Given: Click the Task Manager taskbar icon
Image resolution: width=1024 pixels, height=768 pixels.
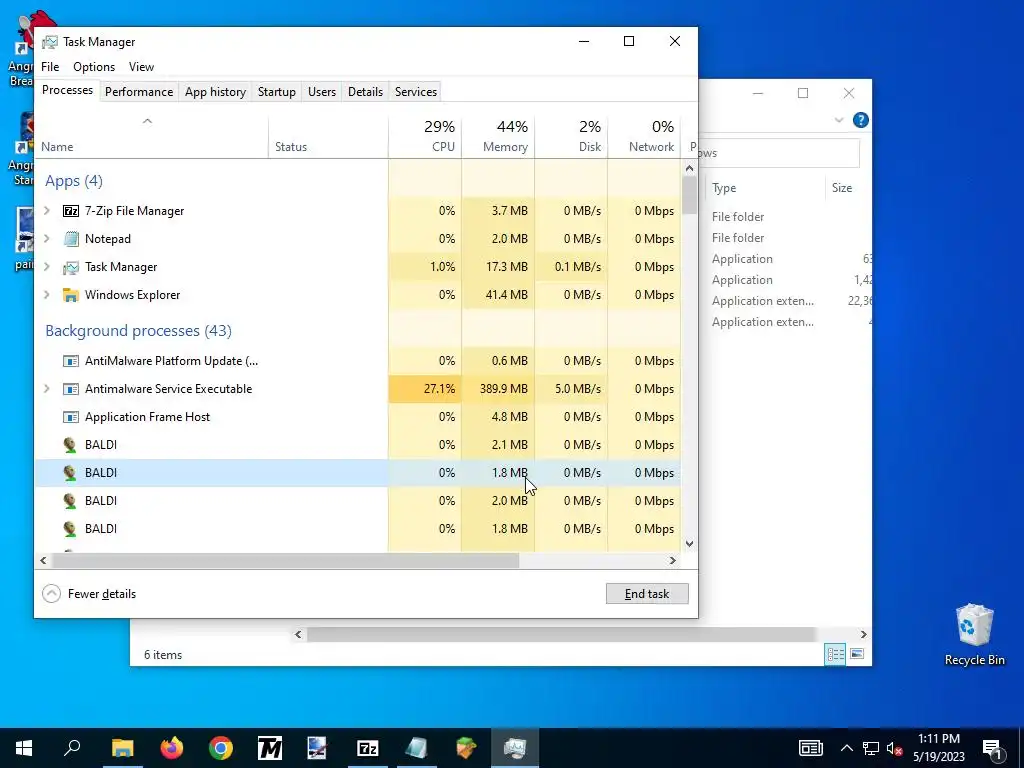Looking at the screenshot, I should pos(515,748).
